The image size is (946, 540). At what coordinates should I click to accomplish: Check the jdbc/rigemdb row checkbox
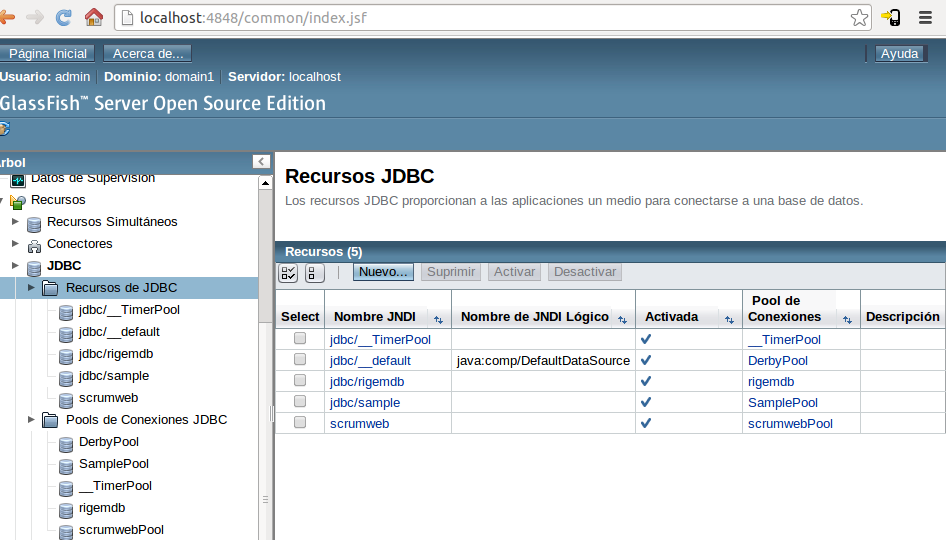click(300, 381)
